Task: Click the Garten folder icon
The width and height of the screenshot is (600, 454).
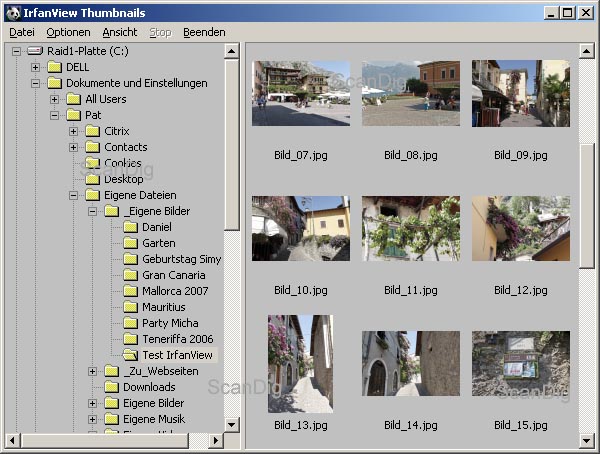Action: [130, 243]
